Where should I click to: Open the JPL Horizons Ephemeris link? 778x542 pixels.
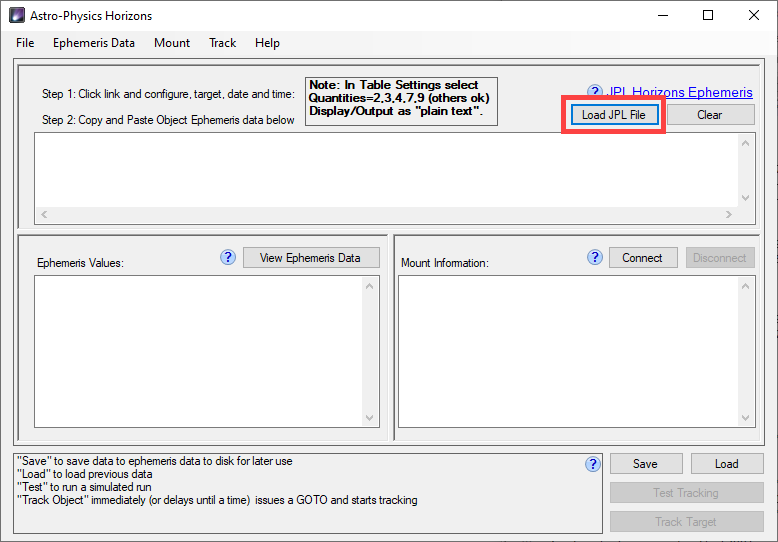679,92
